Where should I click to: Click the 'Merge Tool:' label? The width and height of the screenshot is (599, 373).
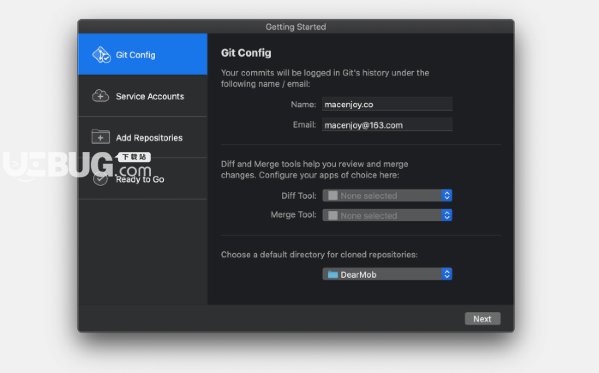tap(293, 215)
